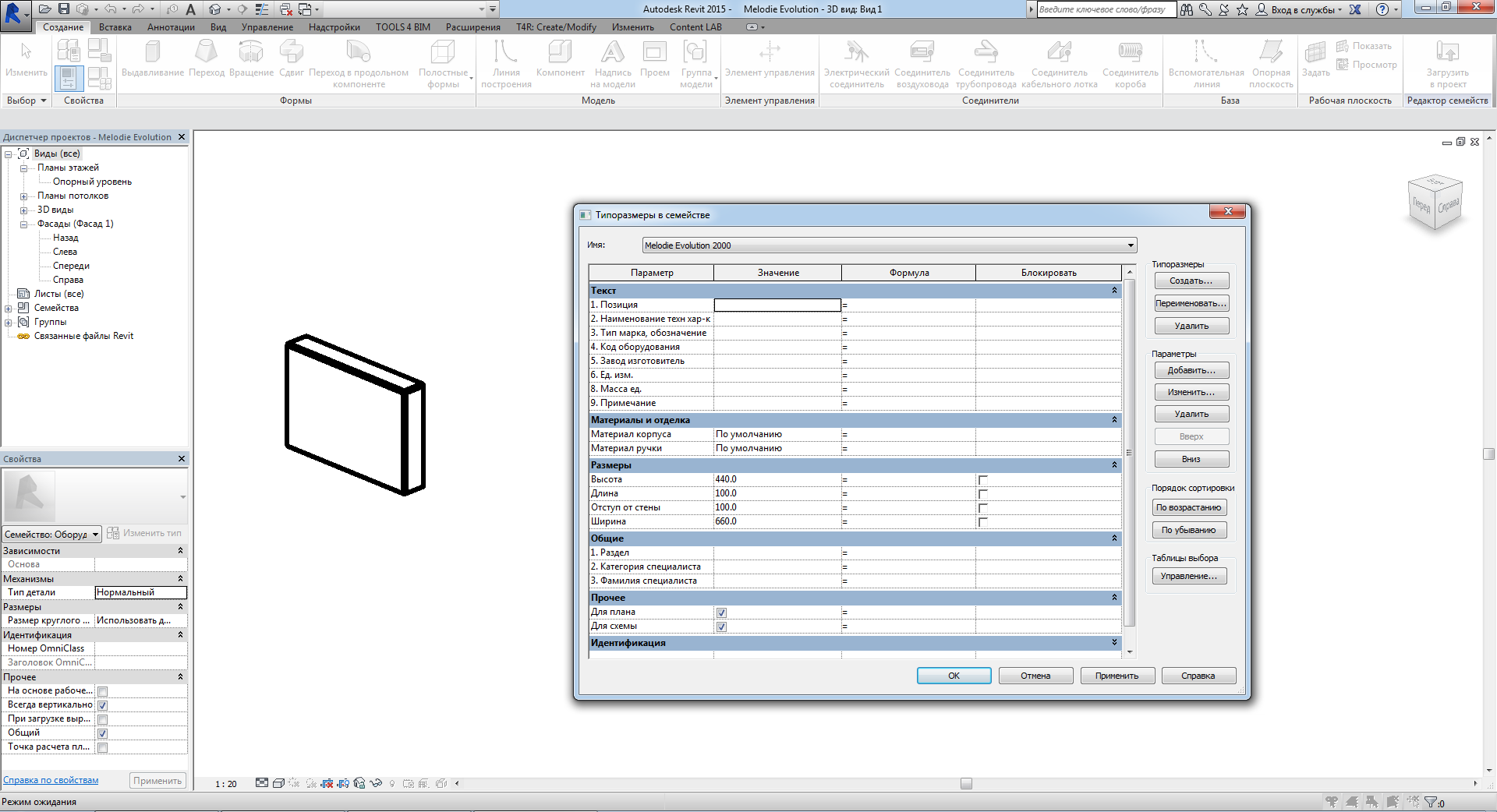Click the Open file icon in quick access toolbar
This screenshot has width=1497, height=812.
tap(45, 9)
